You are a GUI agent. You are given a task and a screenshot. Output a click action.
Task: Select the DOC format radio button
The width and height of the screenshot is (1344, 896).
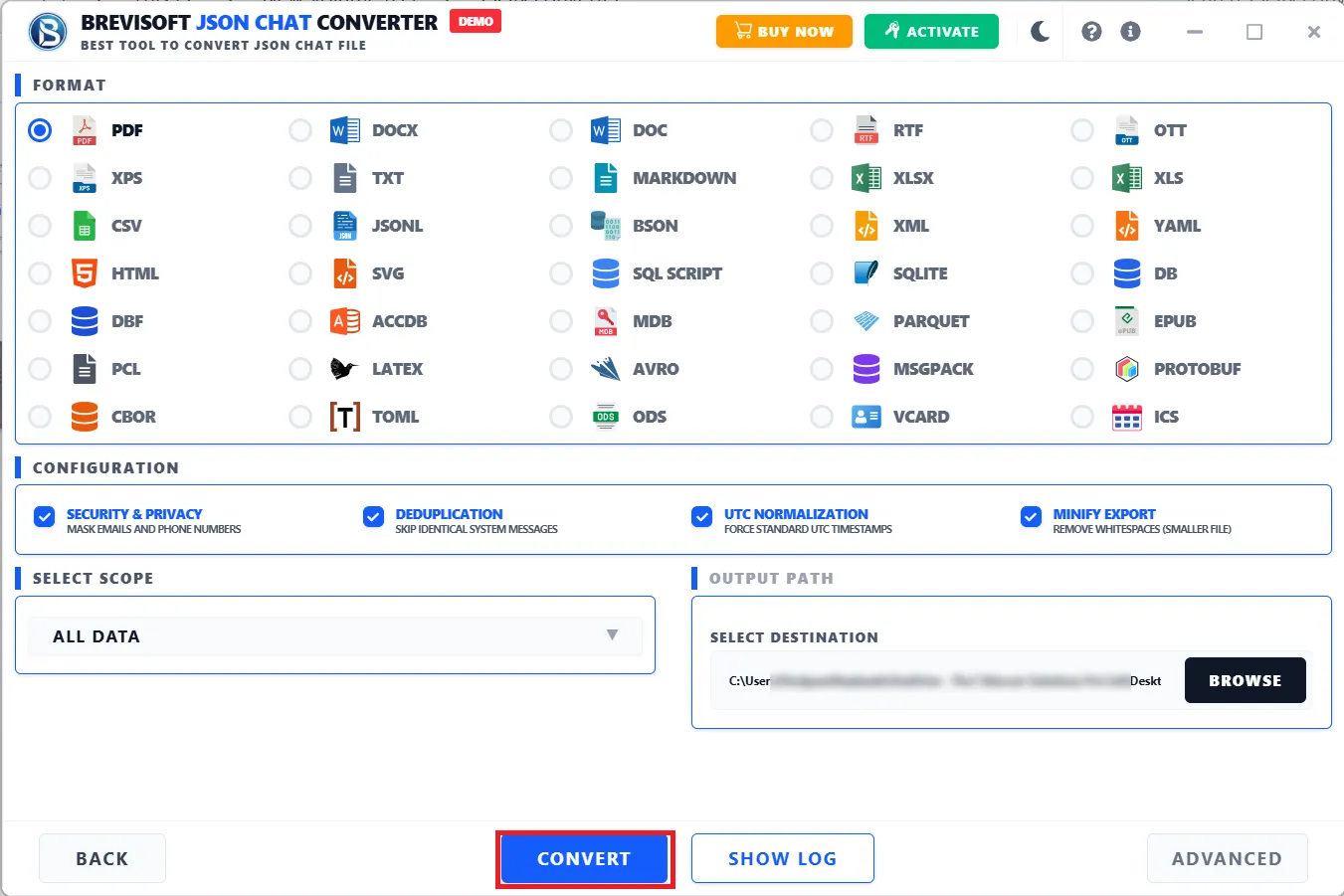click(561, 130)
